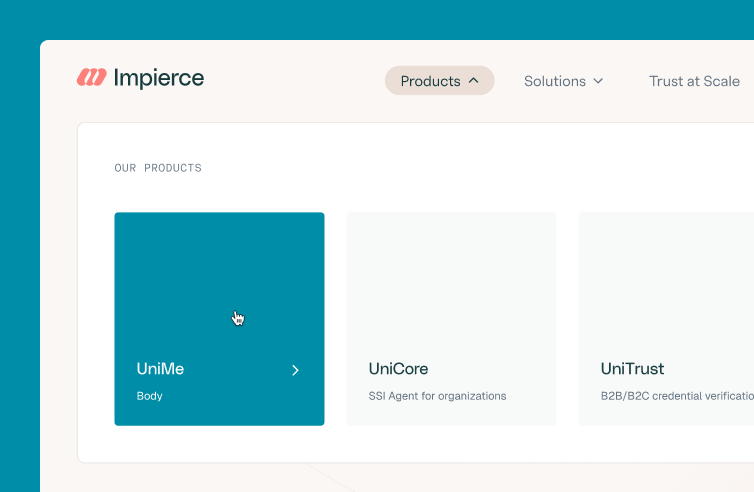Click the 'Body' subtitle under UniMe
Viewport: 754px width, 492px height.
[150, 396]
